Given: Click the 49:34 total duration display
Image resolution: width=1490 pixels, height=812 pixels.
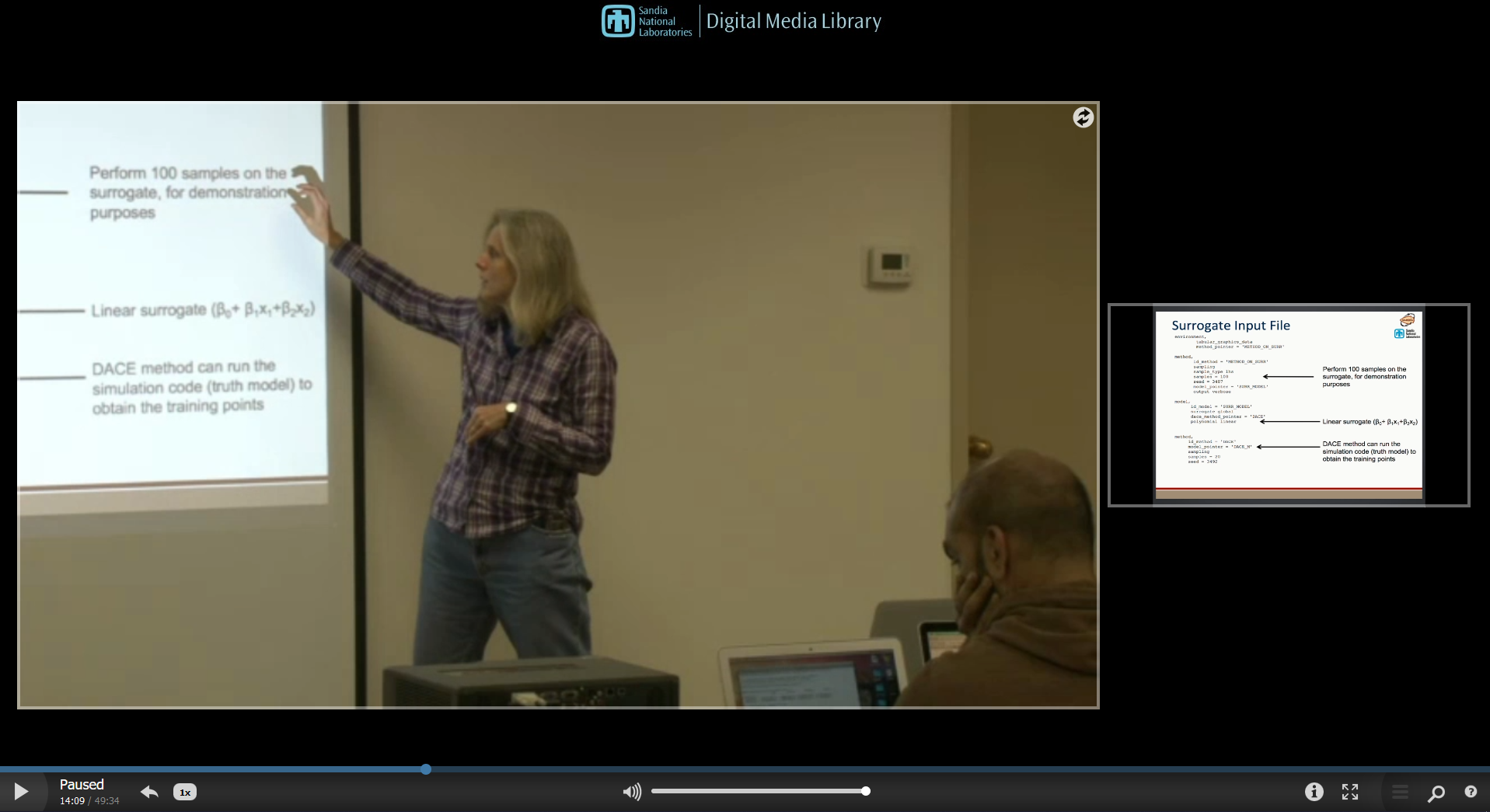Looking at the screenshot, I should 107,801.
